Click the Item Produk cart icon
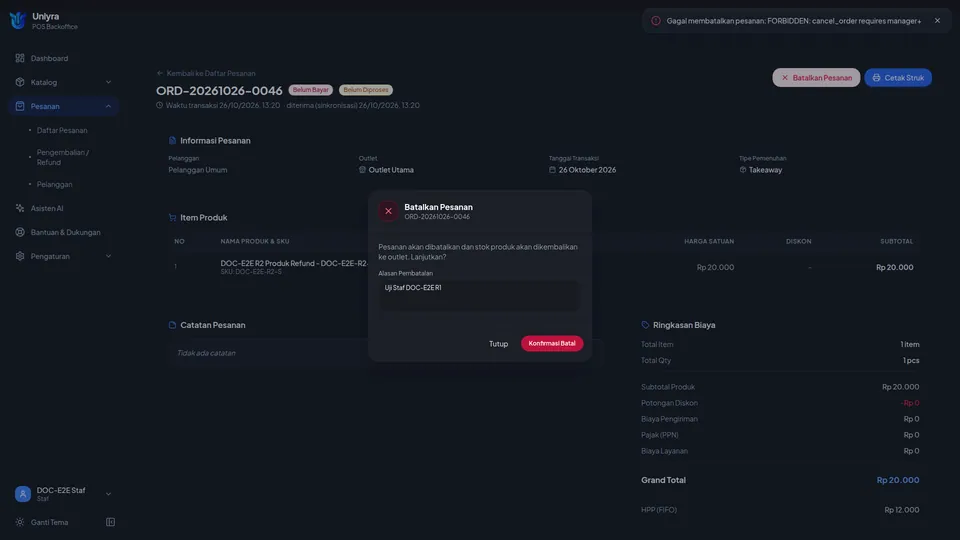Image resolution: width=960 pixels, height=540 pixels. (172, 218)
